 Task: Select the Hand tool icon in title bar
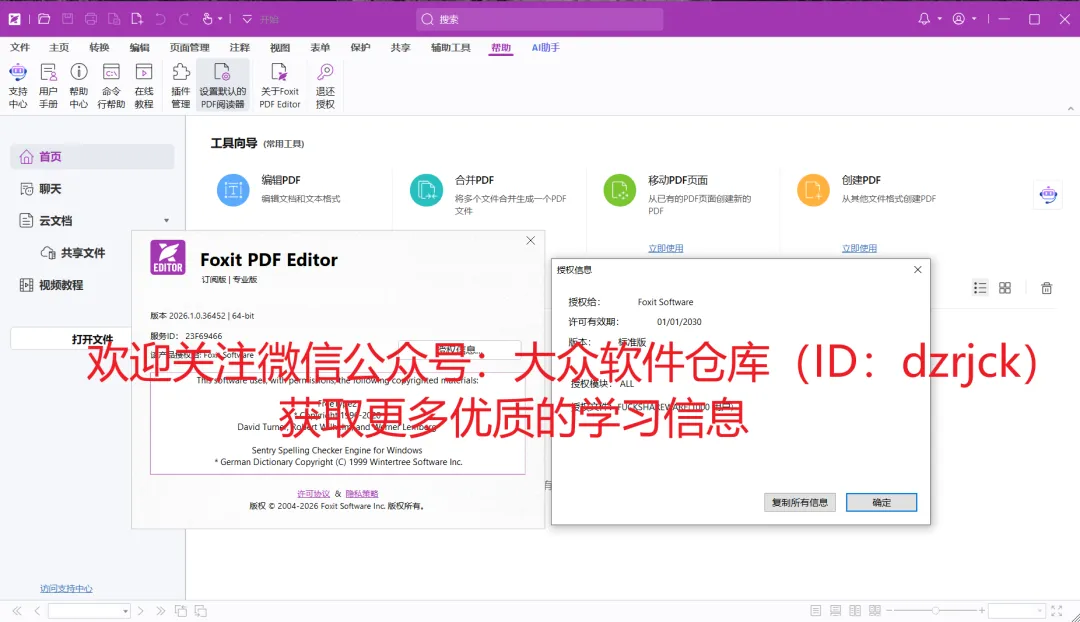(x=207, y=19)
